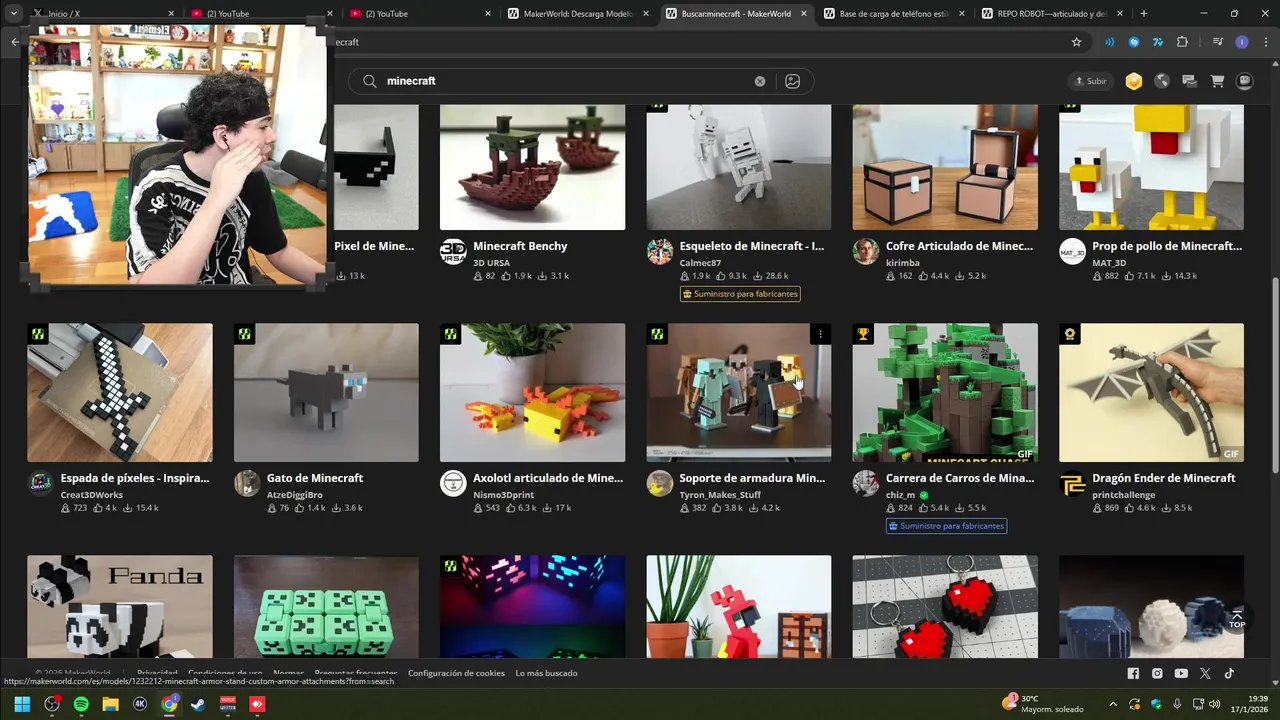Click Calmec87 author name
The height and width of the screenshot is (720, 1280).
700,263
